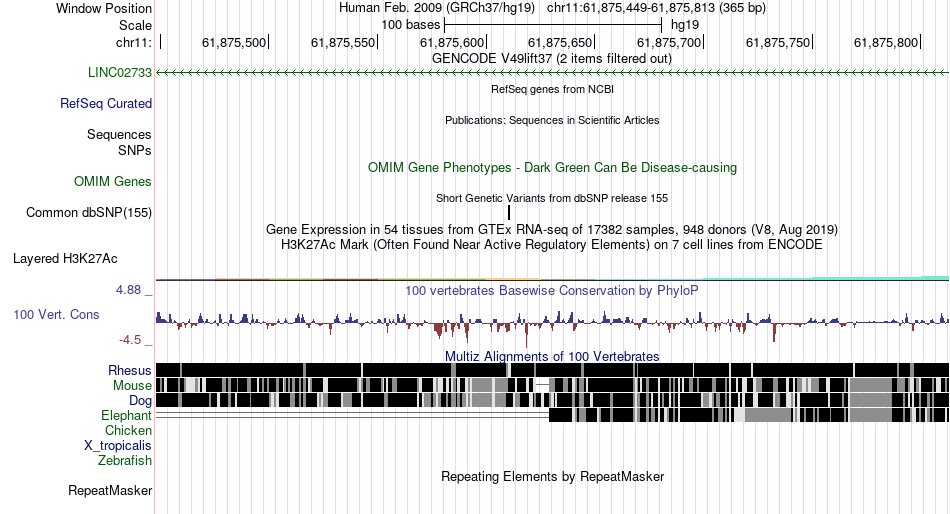
Task: Click the 61,875,700 ruler position
Action: click(x=669, y=42)
